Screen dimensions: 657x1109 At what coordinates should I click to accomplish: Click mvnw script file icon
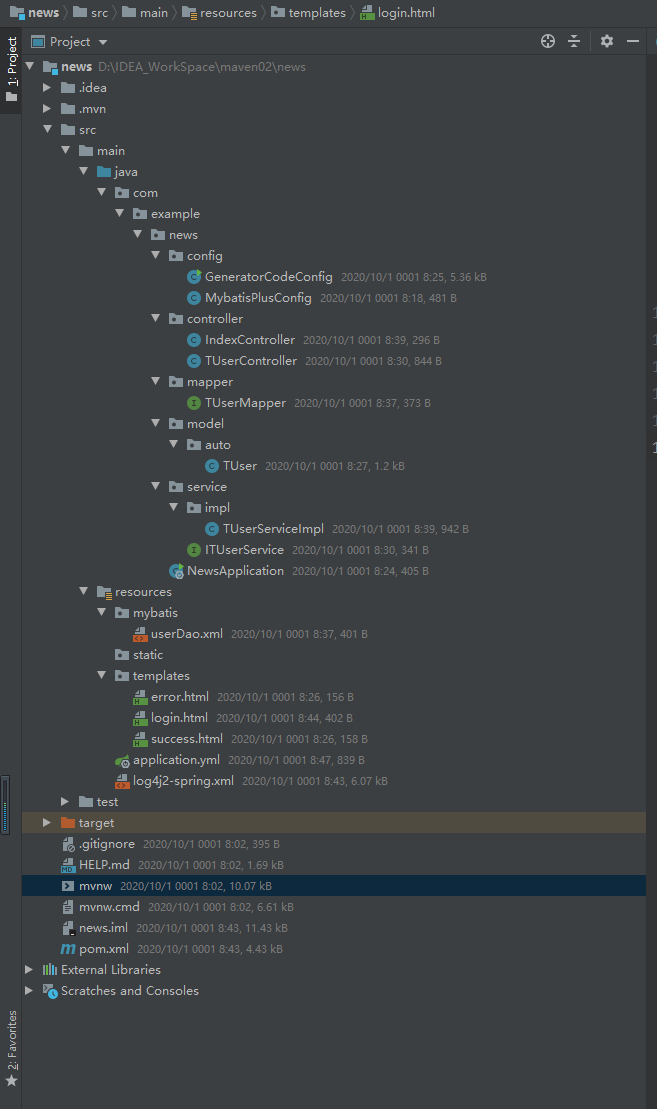point(68,886)
